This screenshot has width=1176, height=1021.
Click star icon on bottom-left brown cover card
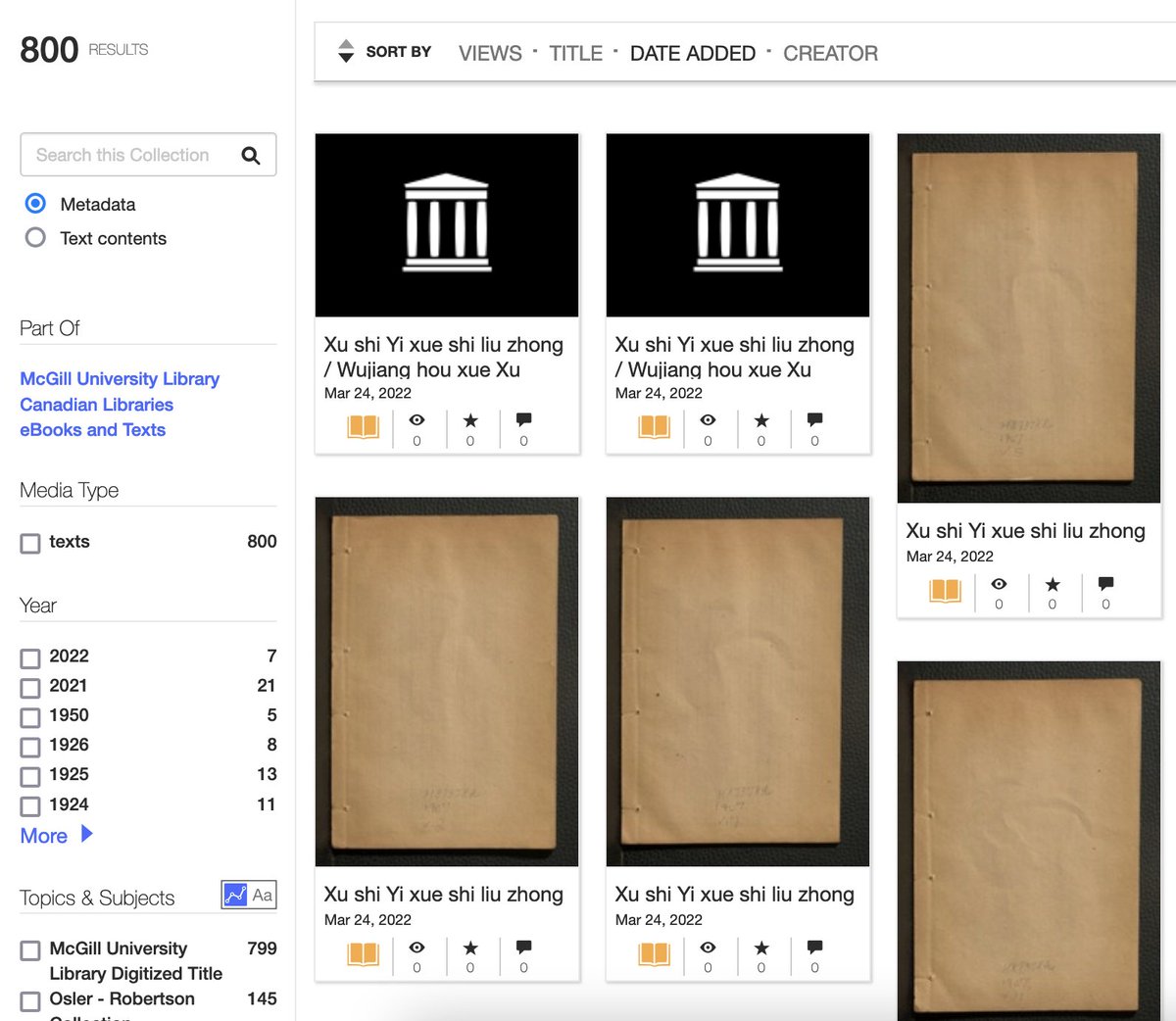click(470, 948)
